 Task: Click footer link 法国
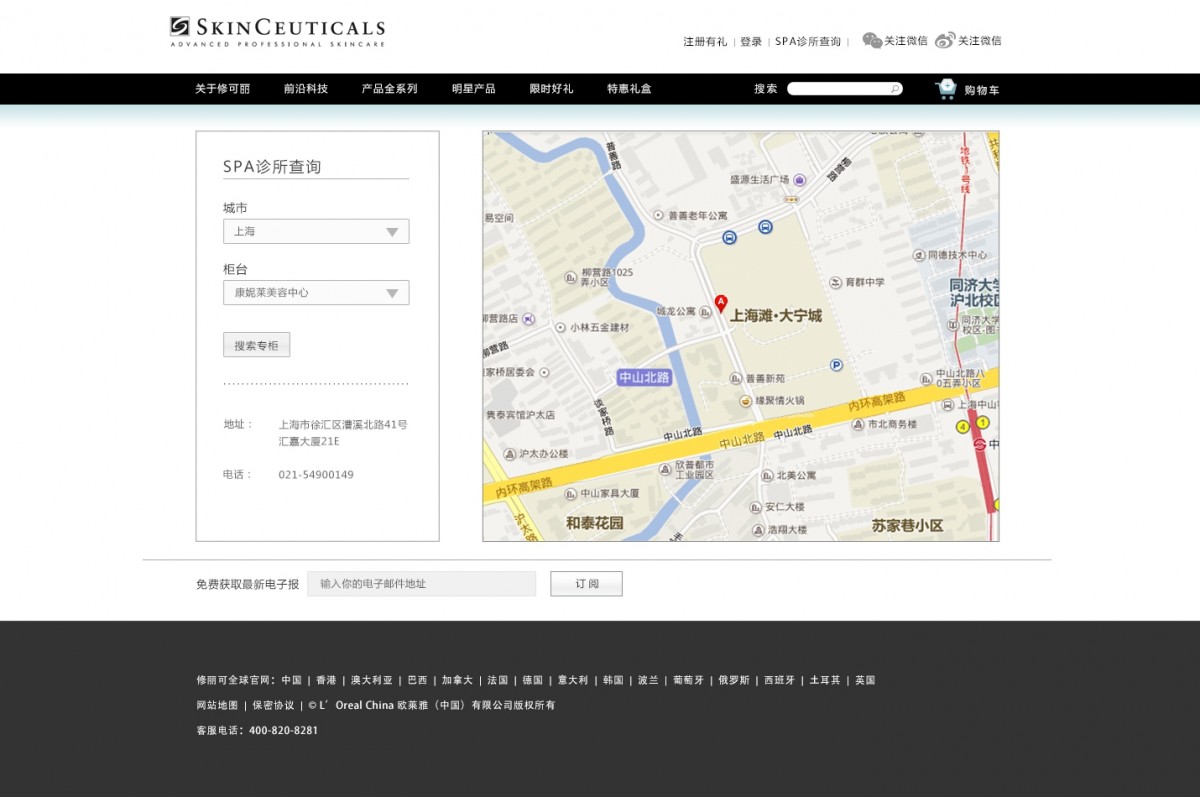click(497, 680)
